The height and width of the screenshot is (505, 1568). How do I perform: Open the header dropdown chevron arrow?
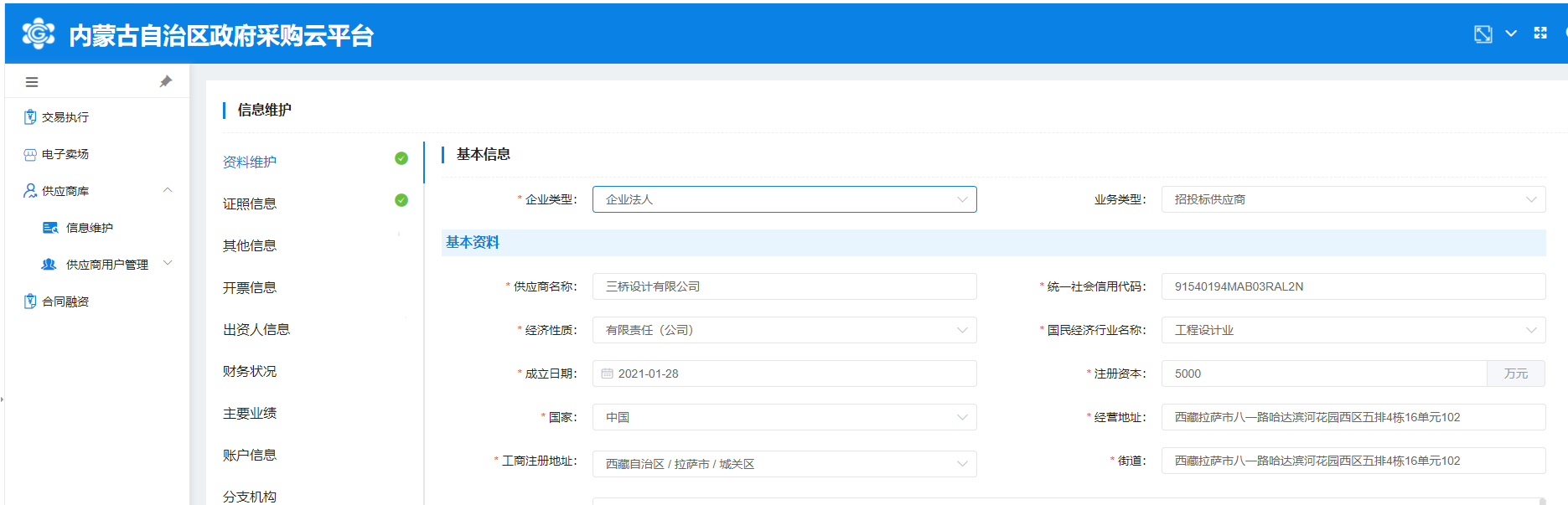1511,33
